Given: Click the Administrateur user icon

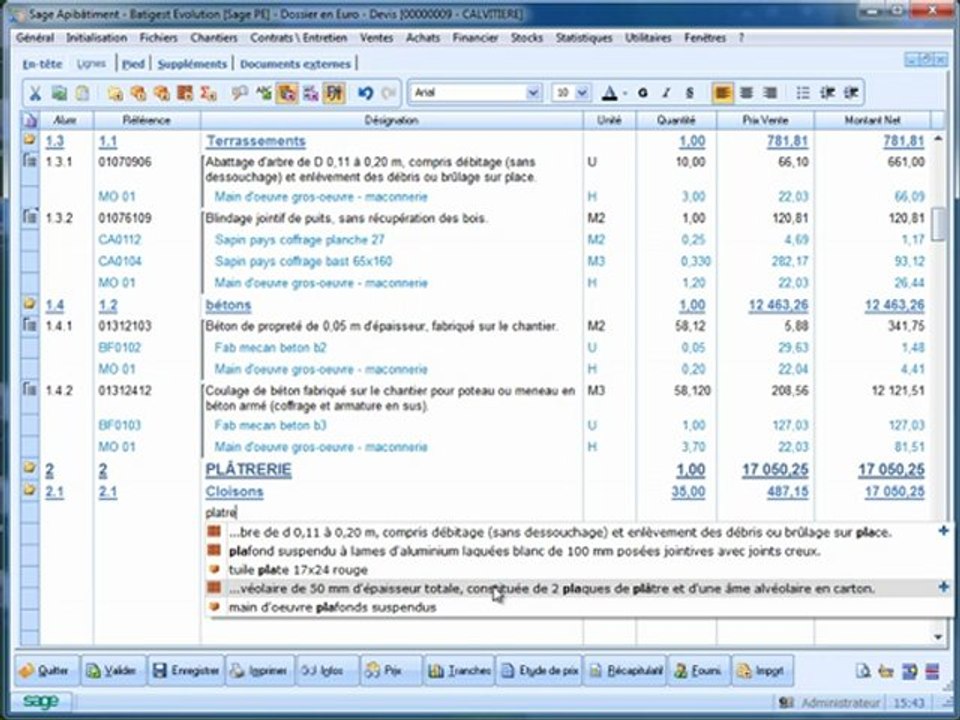Looking at the screenshot, I should coord(787,703).
